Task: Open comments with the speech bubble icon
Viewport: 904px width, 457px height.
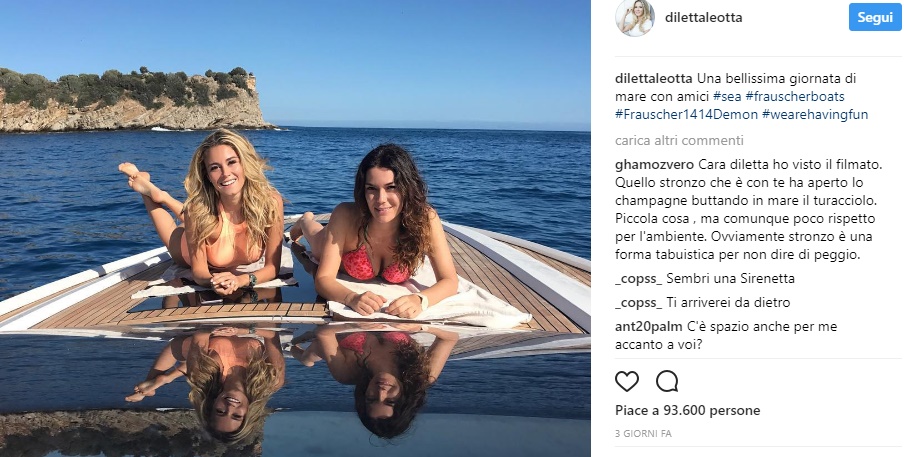Action: point(666,382)
